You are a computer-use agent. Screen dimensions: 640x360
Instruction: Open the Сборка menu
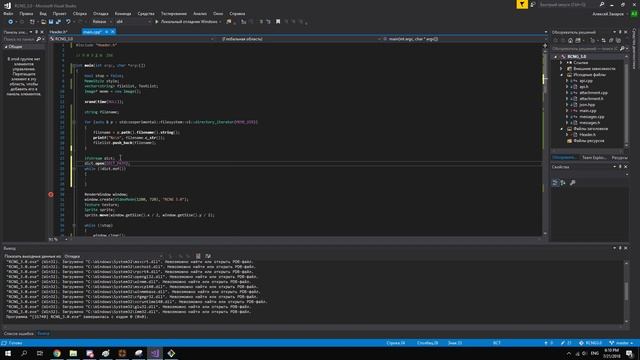click(80, 13)
